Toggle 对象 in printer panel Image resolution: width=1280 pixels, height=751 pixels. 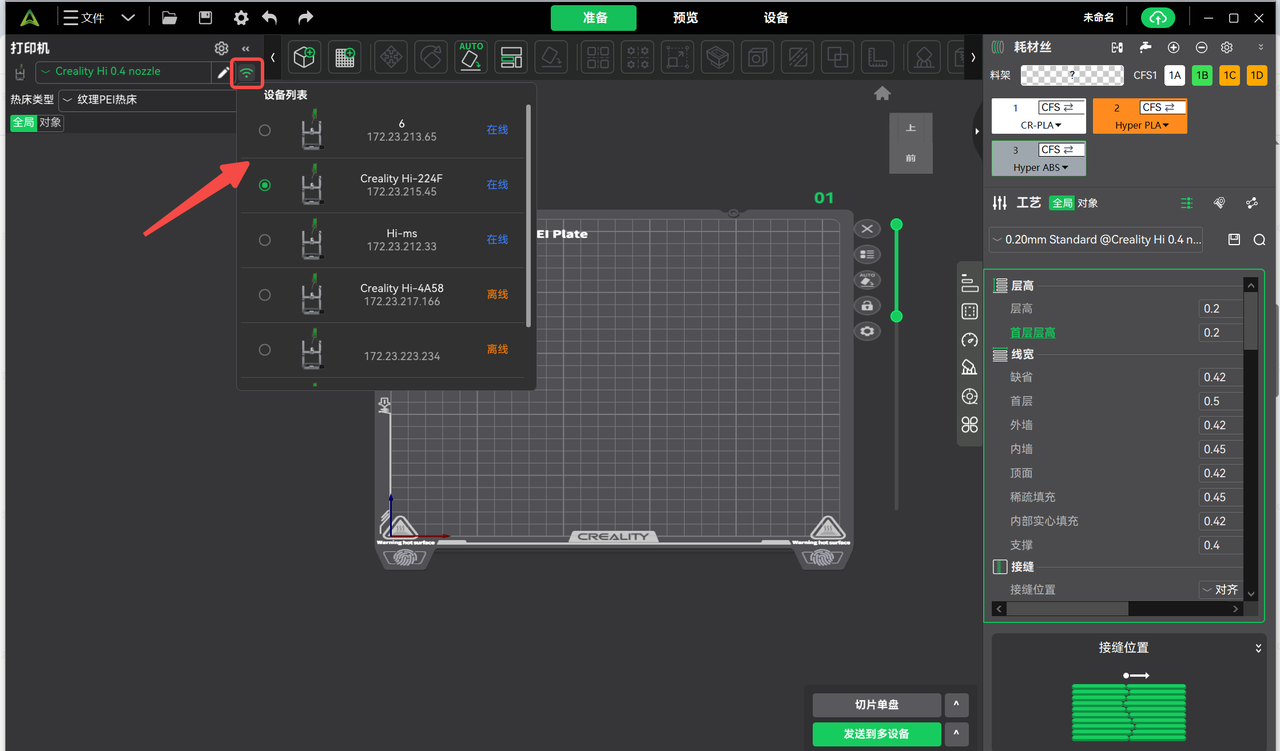click(x=50, y=123)
